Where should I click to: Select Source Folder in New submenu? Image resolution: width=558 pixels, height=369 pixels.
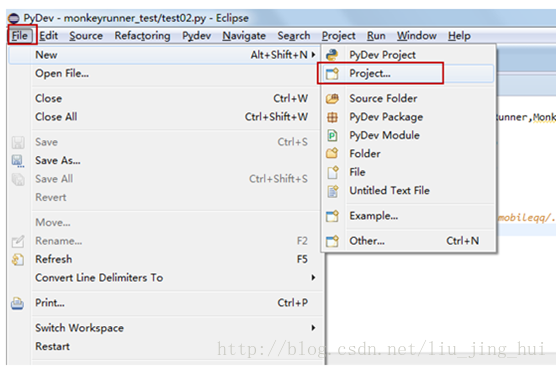(408, 99)
